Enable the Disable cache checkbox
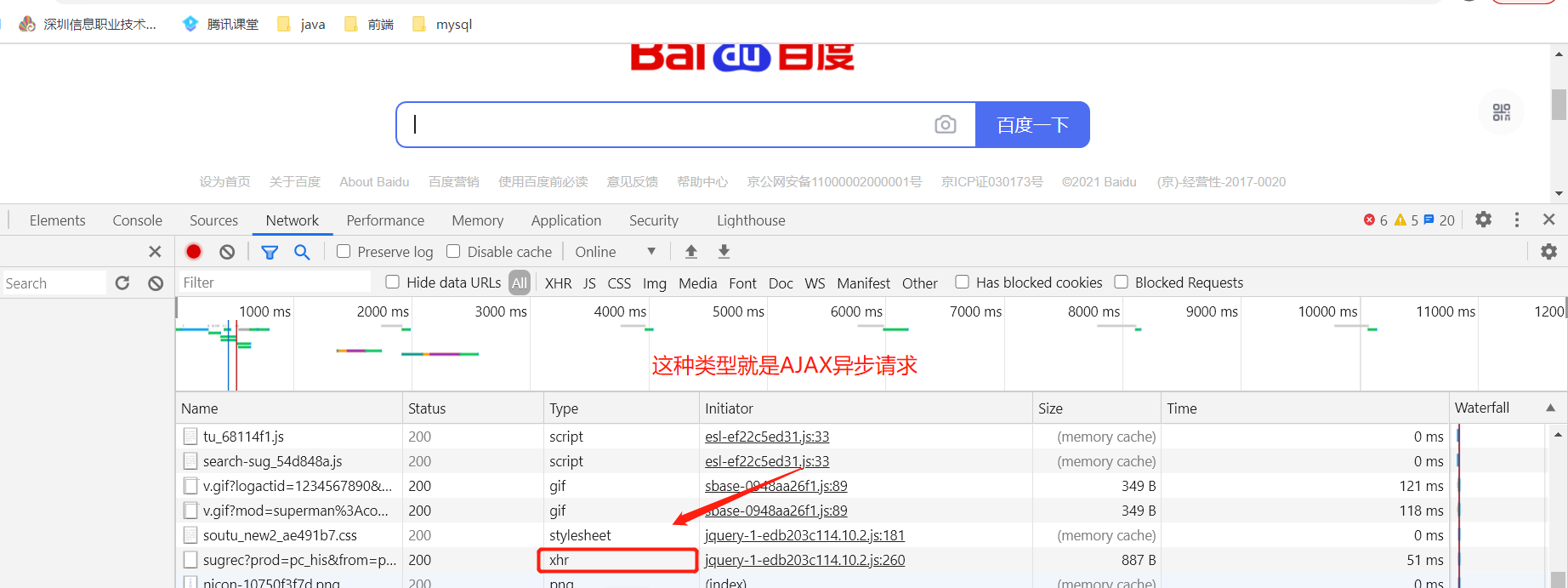 (x=453, y=251)
